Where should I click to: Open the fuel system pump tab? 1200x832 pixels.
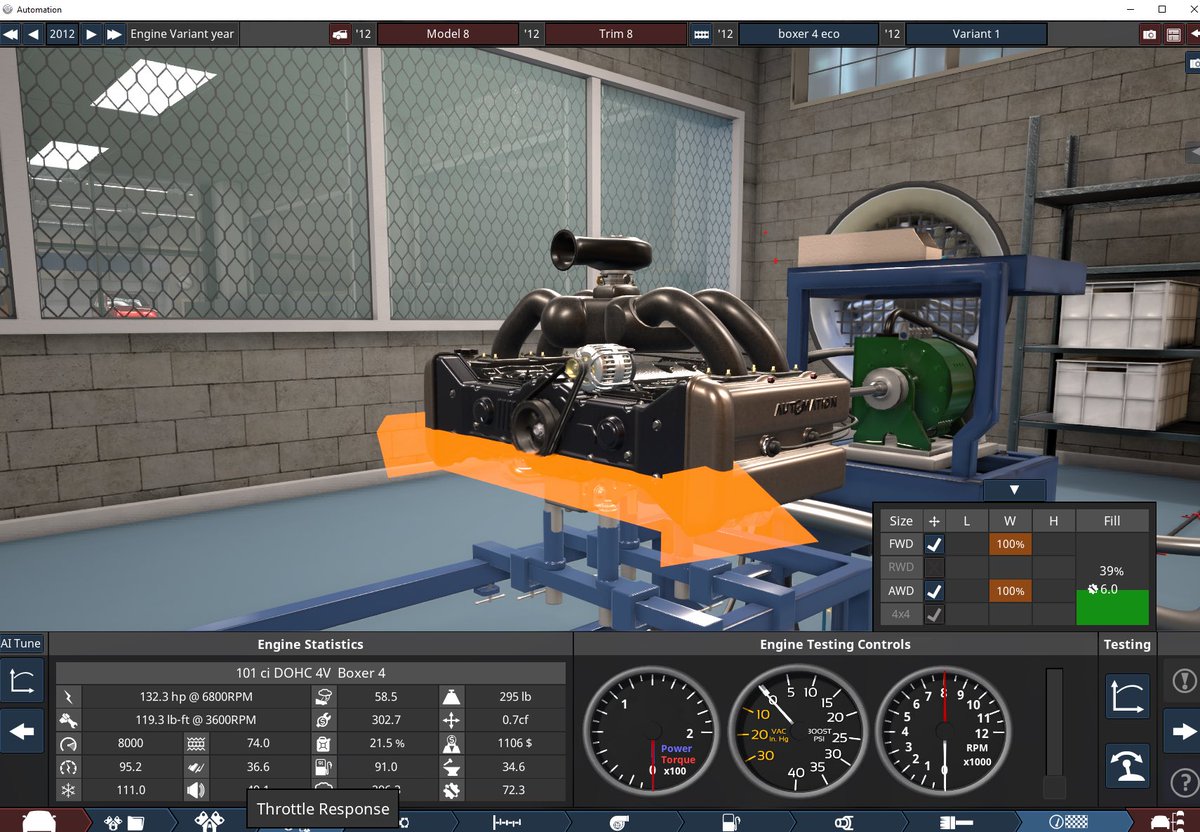(x=730, y=821)
